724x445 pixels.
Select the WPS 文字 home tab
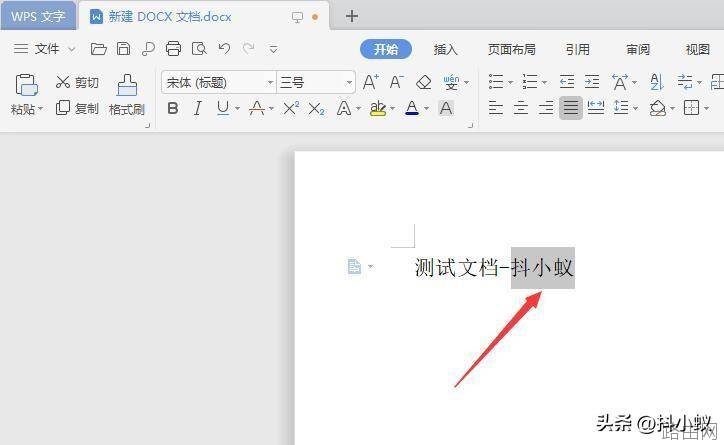coord(38,16)
